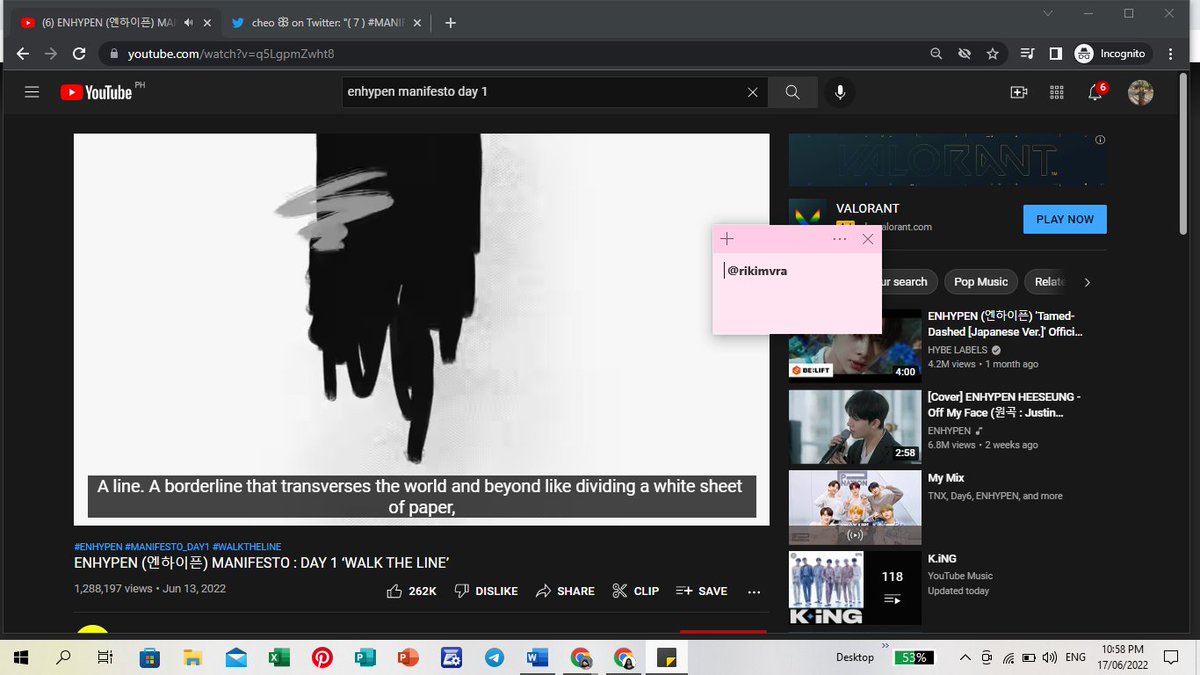1200x675 pixels.
Task: Open the volume icon in system tray
Action: (1049, 657)
